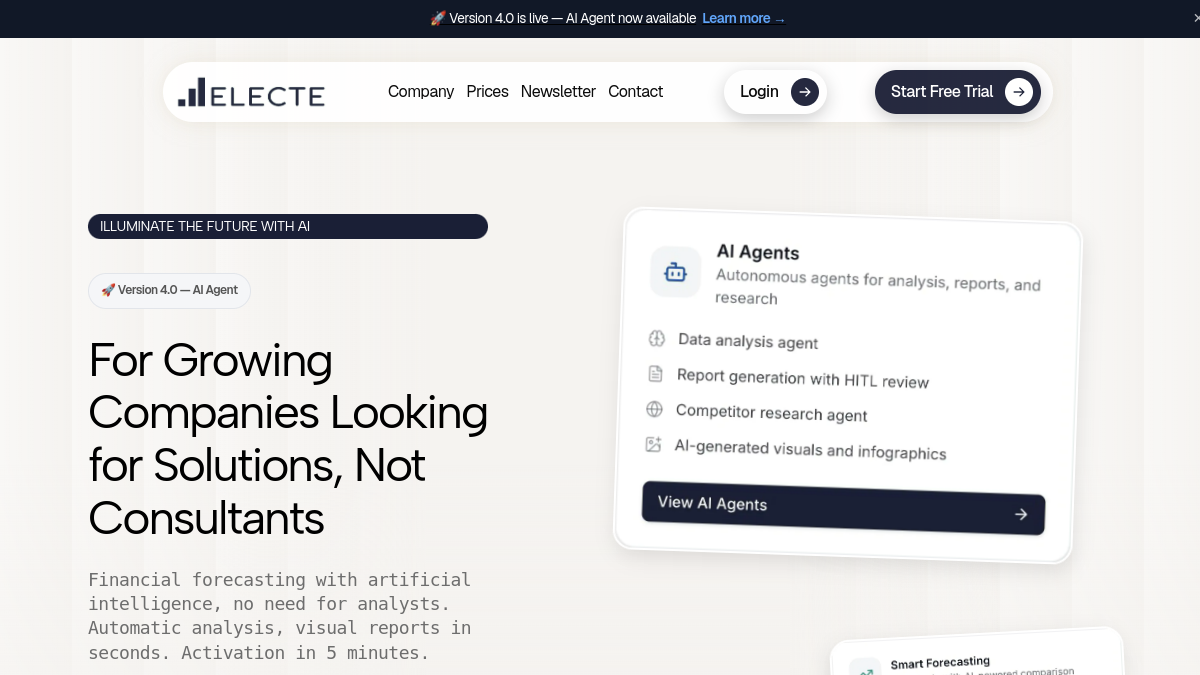
Task: Click the ELECTE logo in the header
Action: click(x=251, y=92)
